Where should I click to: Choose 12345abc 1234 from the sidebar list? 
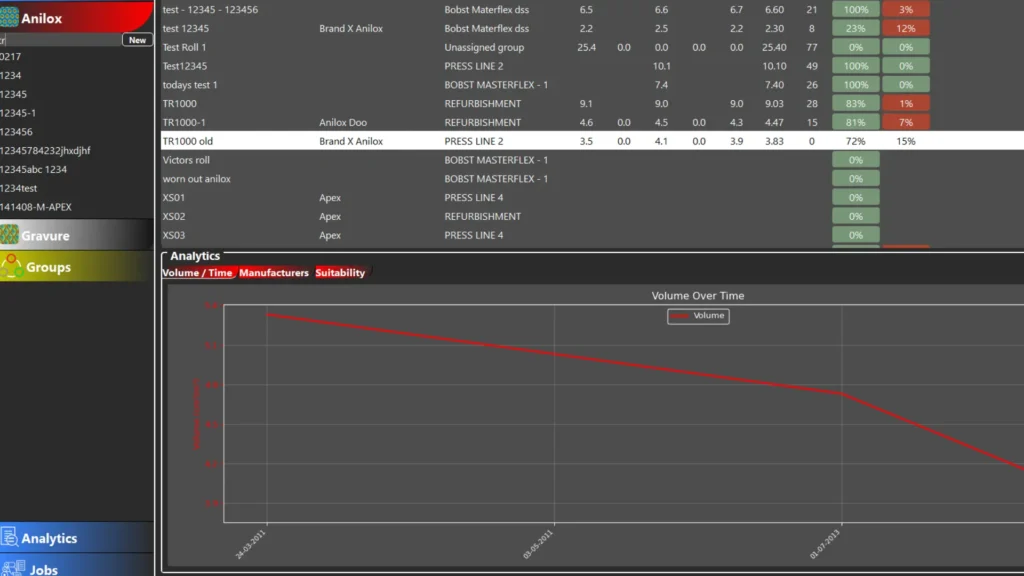pos(34,169)
